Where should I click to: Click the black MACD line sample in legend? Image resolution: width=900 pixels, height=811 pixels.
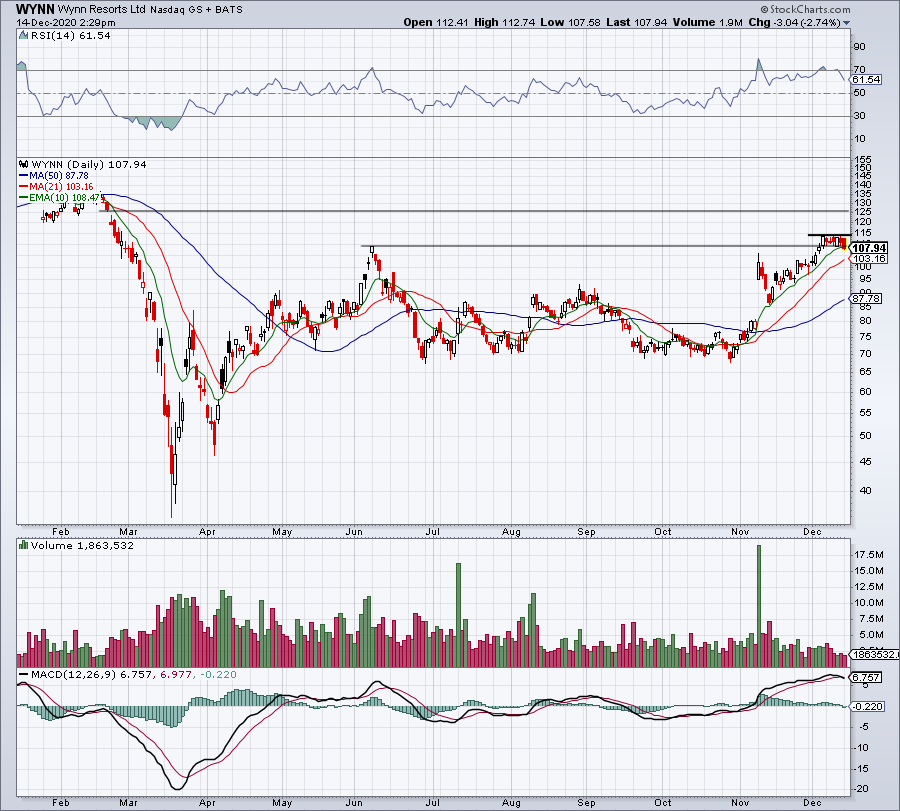(x=24, y=674)
